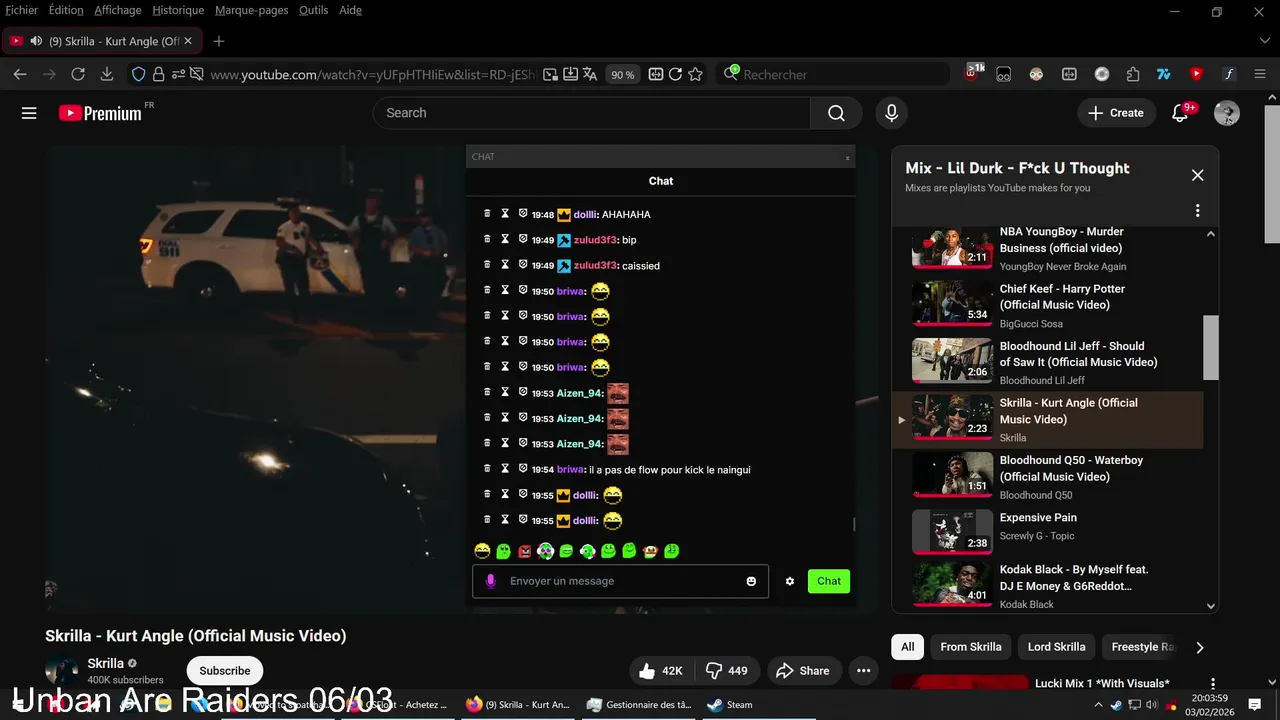Select the 'From Skrilla' filter chip
The image size is (1280, 720).
point(971,647)
